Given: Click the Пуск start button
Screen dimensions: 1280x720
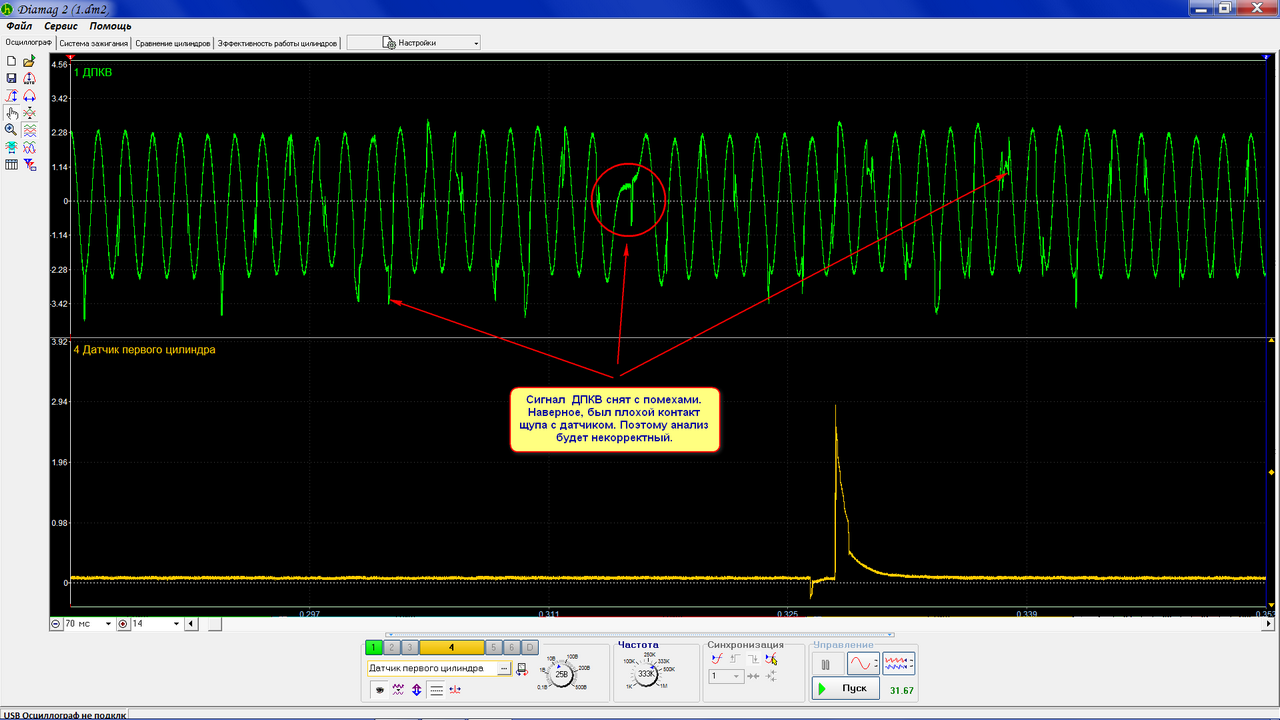Looking at the screenshot, I should [845, 689].
